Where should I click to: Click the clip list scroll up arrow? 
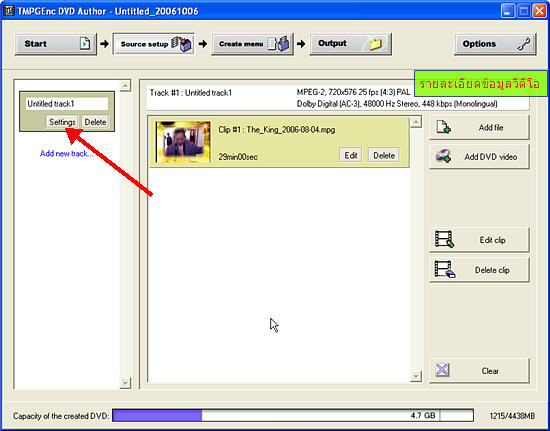[x=416, y=122]
